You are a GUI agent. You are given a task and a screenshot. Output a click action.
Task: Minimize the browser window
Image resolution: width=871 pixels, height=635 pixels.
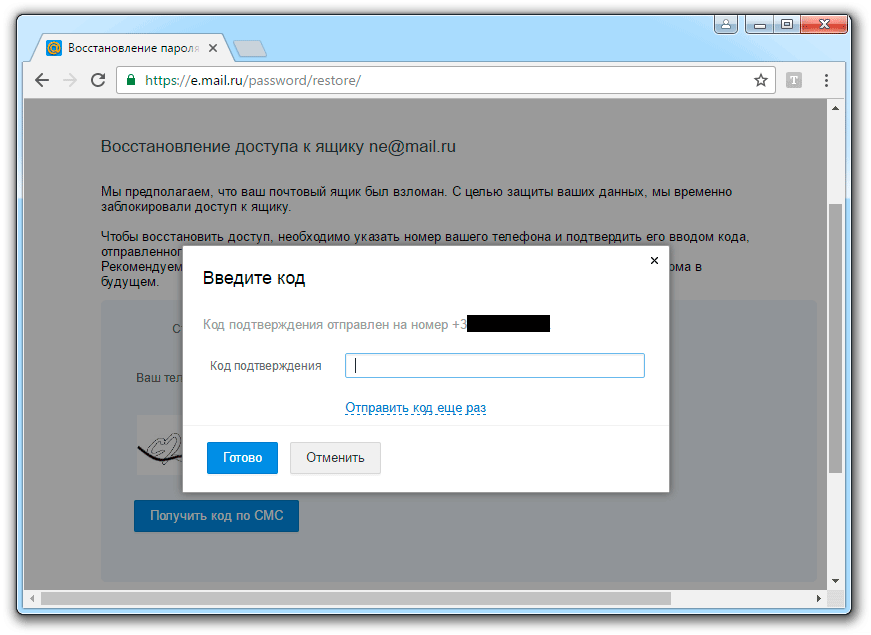pos(759,24)
